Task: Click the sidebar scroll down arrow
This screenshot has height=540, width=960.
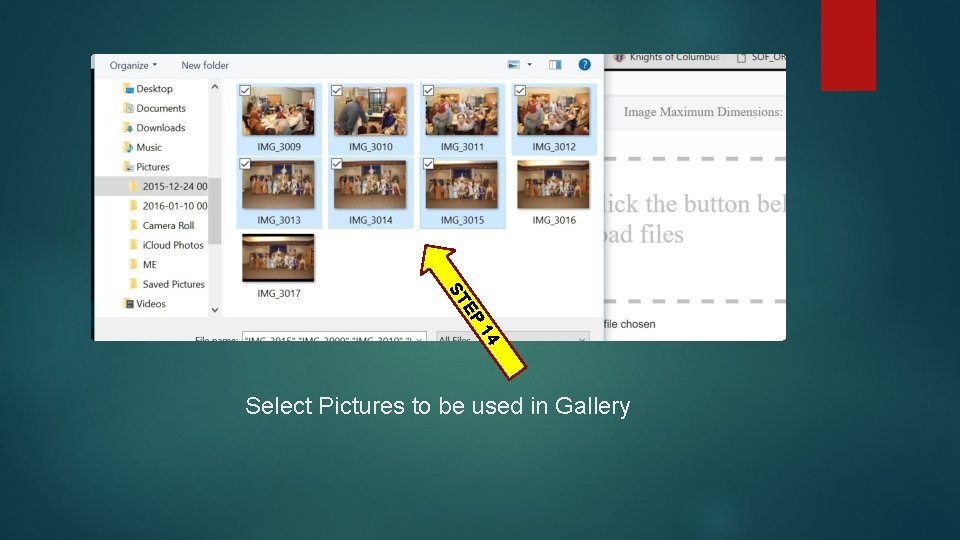Action: [215, 310]
